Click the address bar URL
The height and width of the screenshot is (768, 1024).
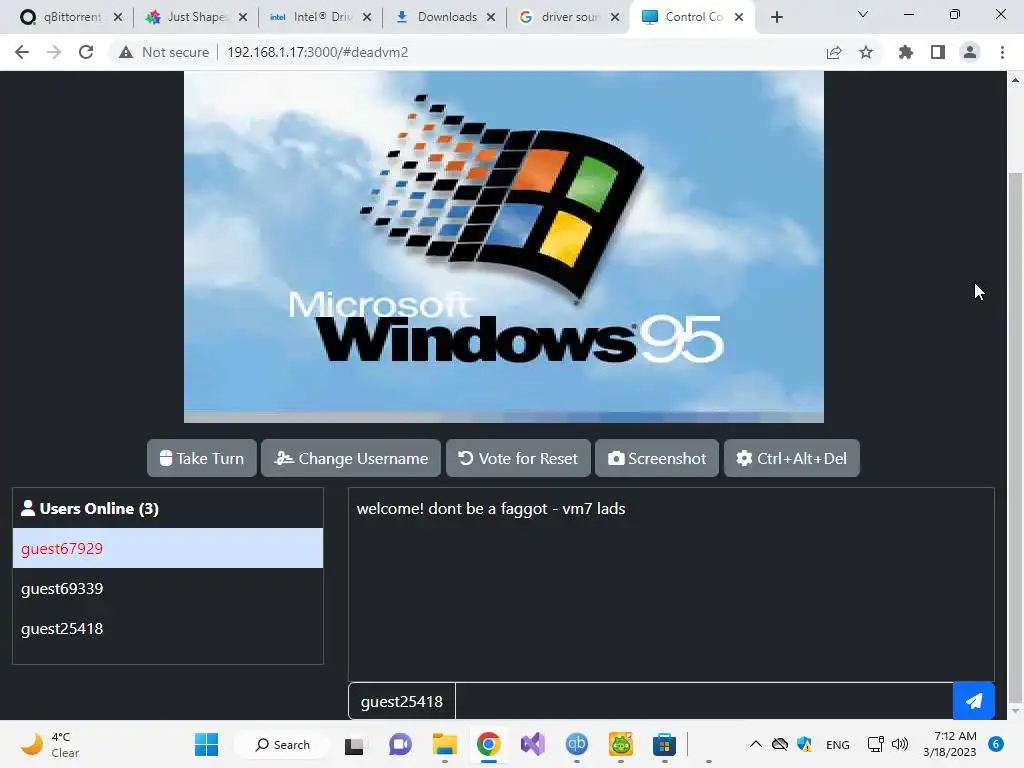[317, 52]
